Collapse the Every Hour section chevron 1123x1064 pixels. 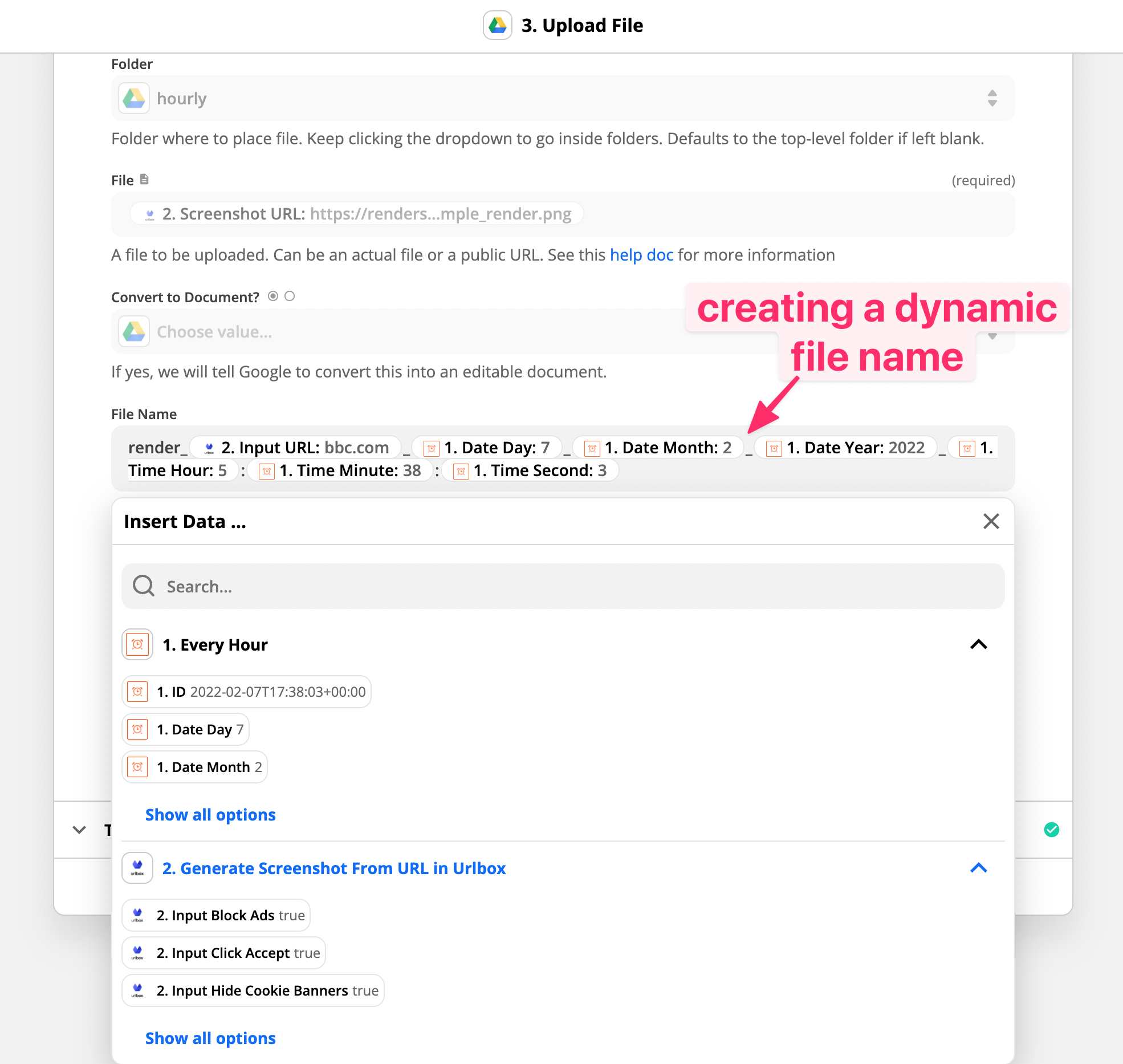(x=979, y=644)
